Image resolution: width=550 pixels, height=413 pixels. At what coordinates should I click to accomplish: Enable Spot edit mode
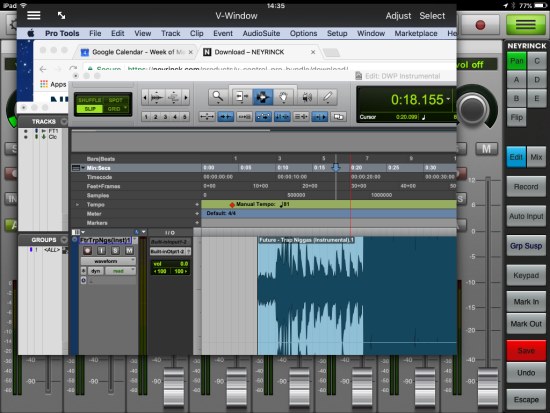[116, 100]
